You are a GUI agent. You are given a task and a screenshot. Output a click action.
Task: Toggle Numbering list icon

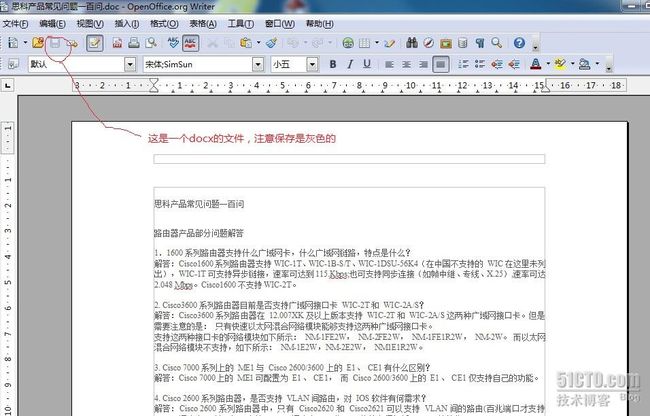click(x=463, y=64)
